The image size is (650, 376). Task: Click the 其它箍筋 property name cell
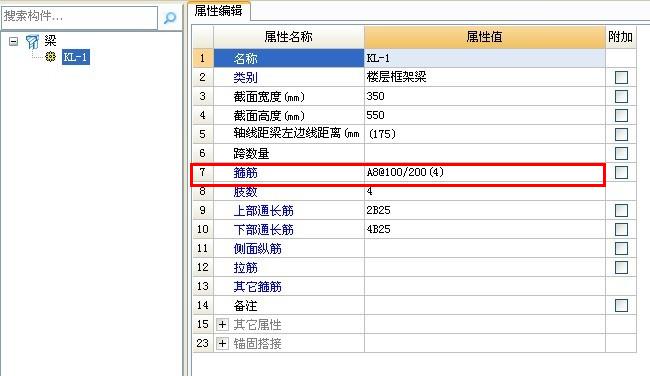click(x=289, y=286)
